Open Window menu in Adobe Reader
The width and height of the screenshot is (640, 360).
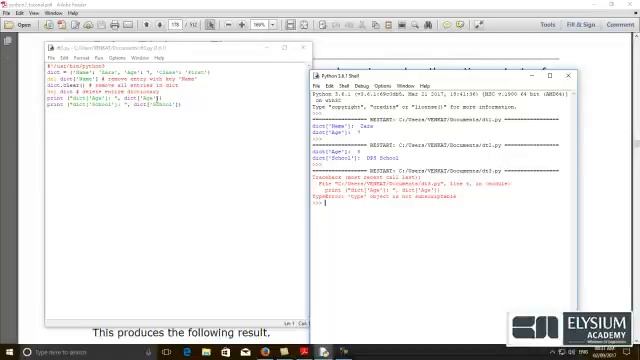[x=53, y=13]
